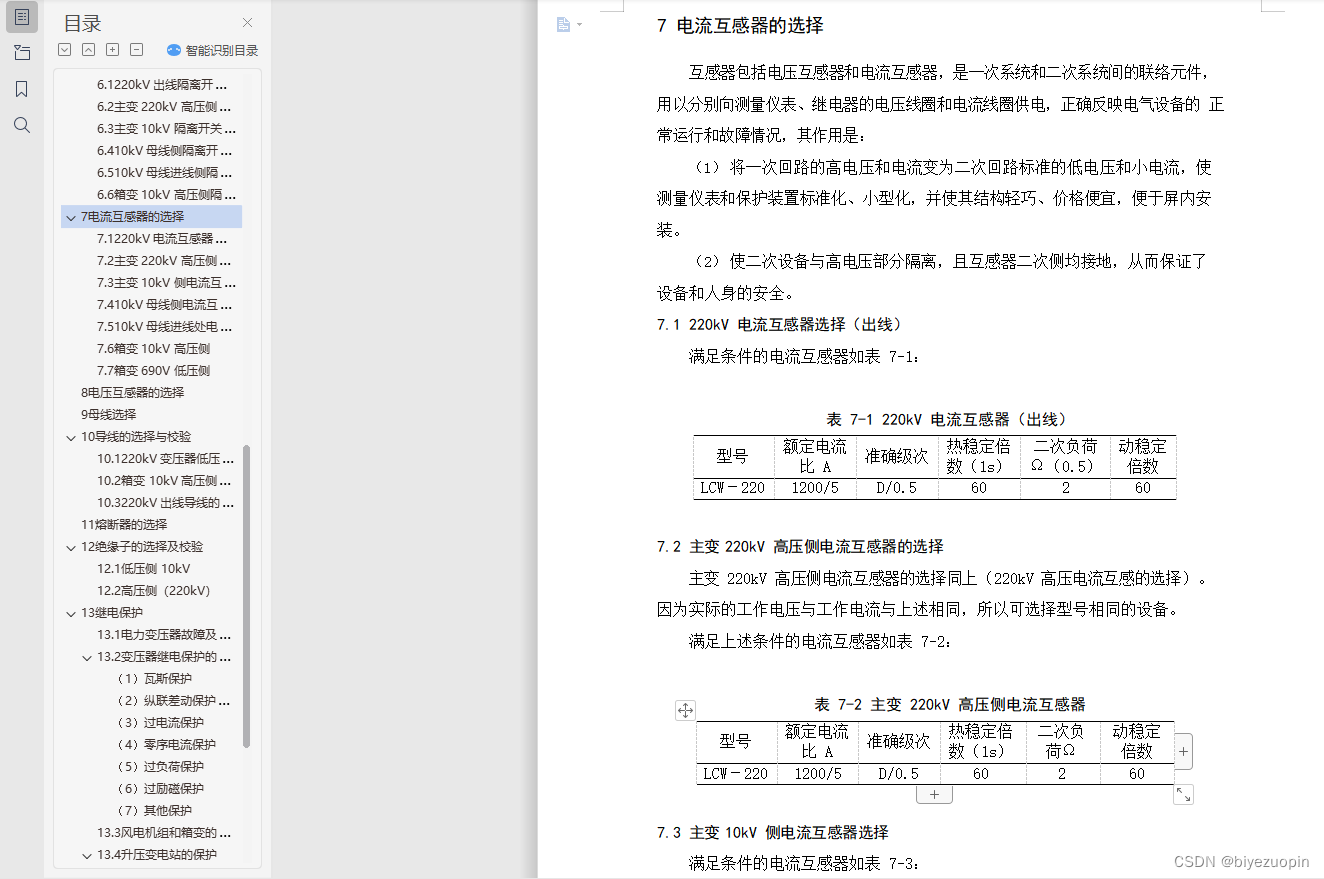Select （1）瓦斯保护 outline item

pos(154,679)
